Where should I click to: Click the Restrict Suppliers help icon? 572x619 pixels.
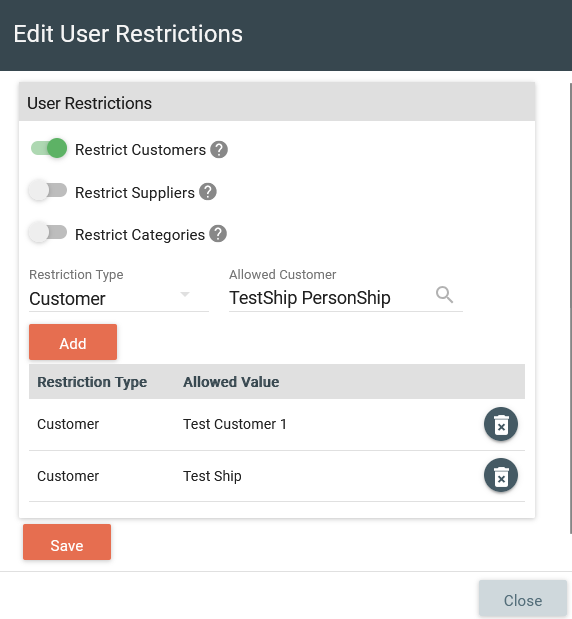tap(208, 192)
